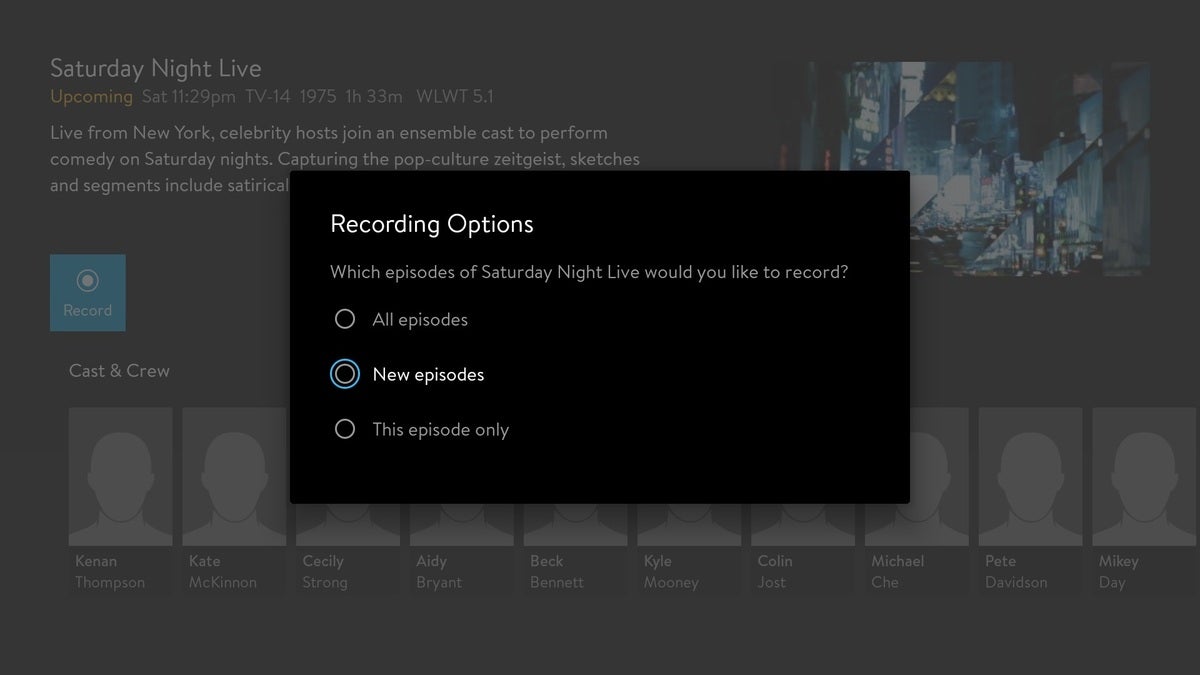The image size is (1200, 675).
Task: Click the Cast & Crew heading
Action: (119, 370)
